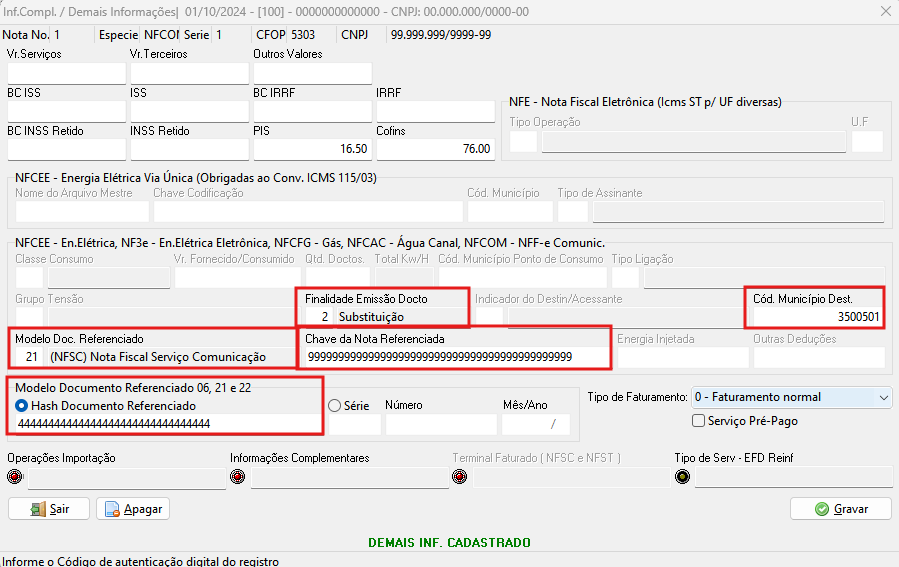This screenshot has height=567, width=899.
Task: Click Cód. Município Dest. field 3500501
Action: [x=818, y=316]
